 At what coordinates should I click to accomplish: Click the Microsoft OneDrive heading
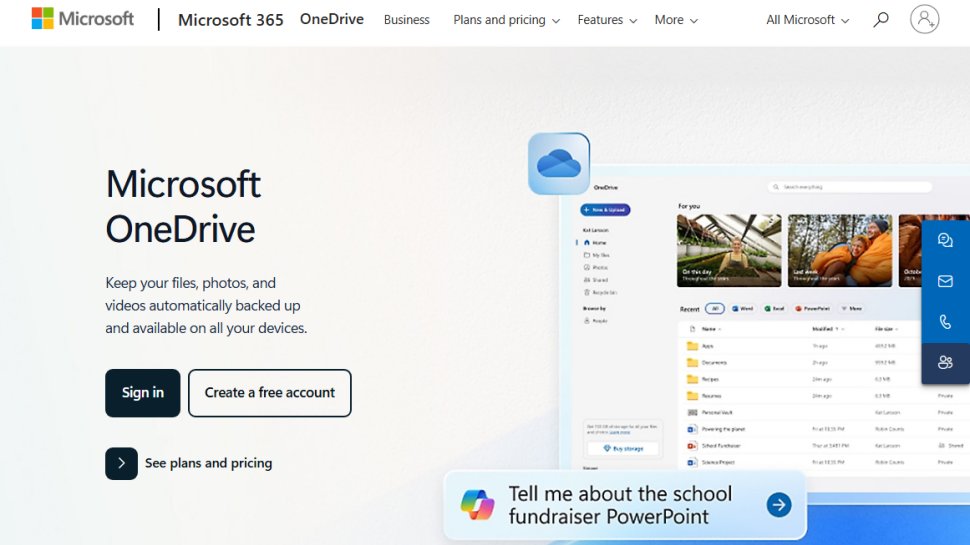pos(183,207)
